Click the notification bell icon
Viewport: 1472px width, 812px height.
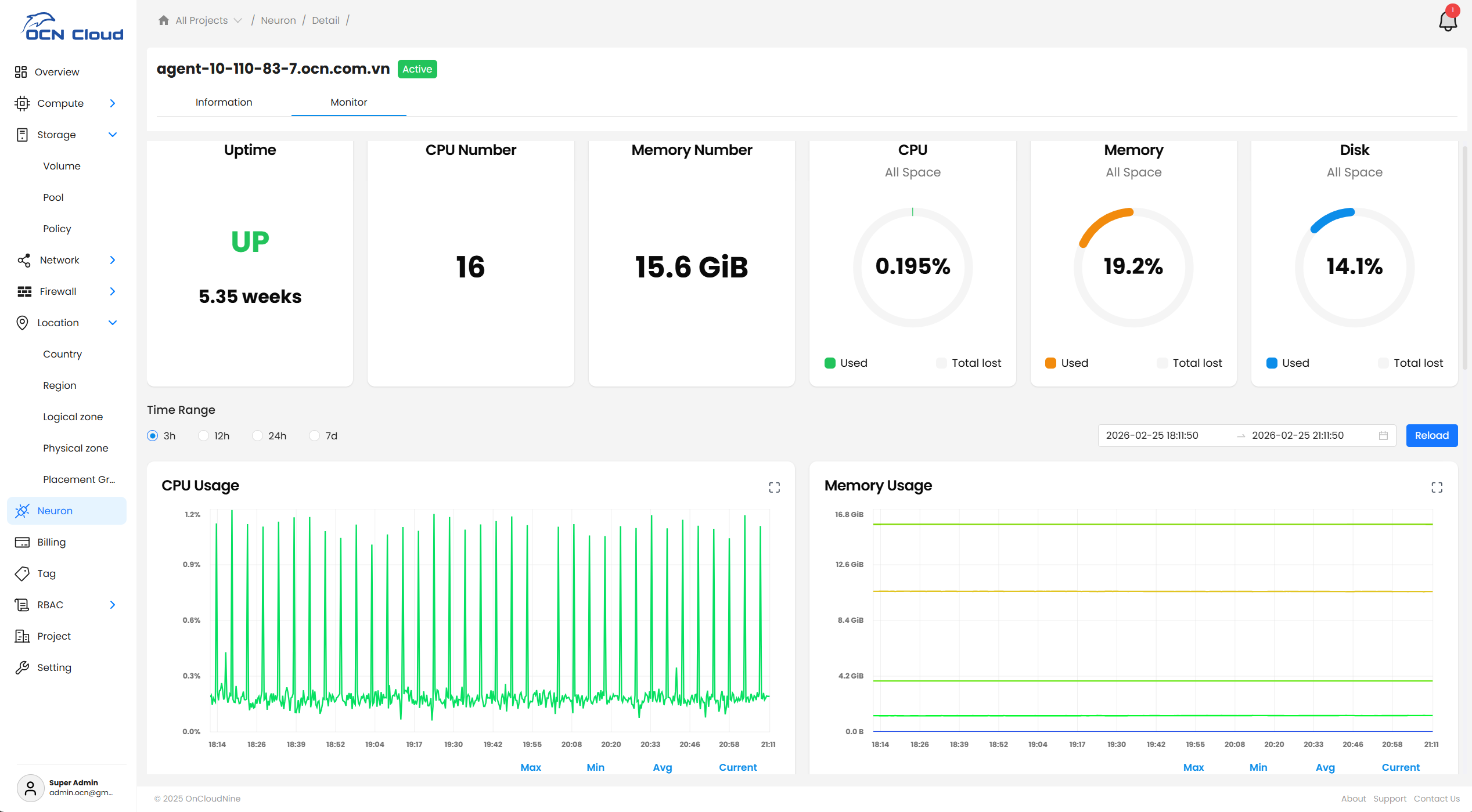(1448, 21)
